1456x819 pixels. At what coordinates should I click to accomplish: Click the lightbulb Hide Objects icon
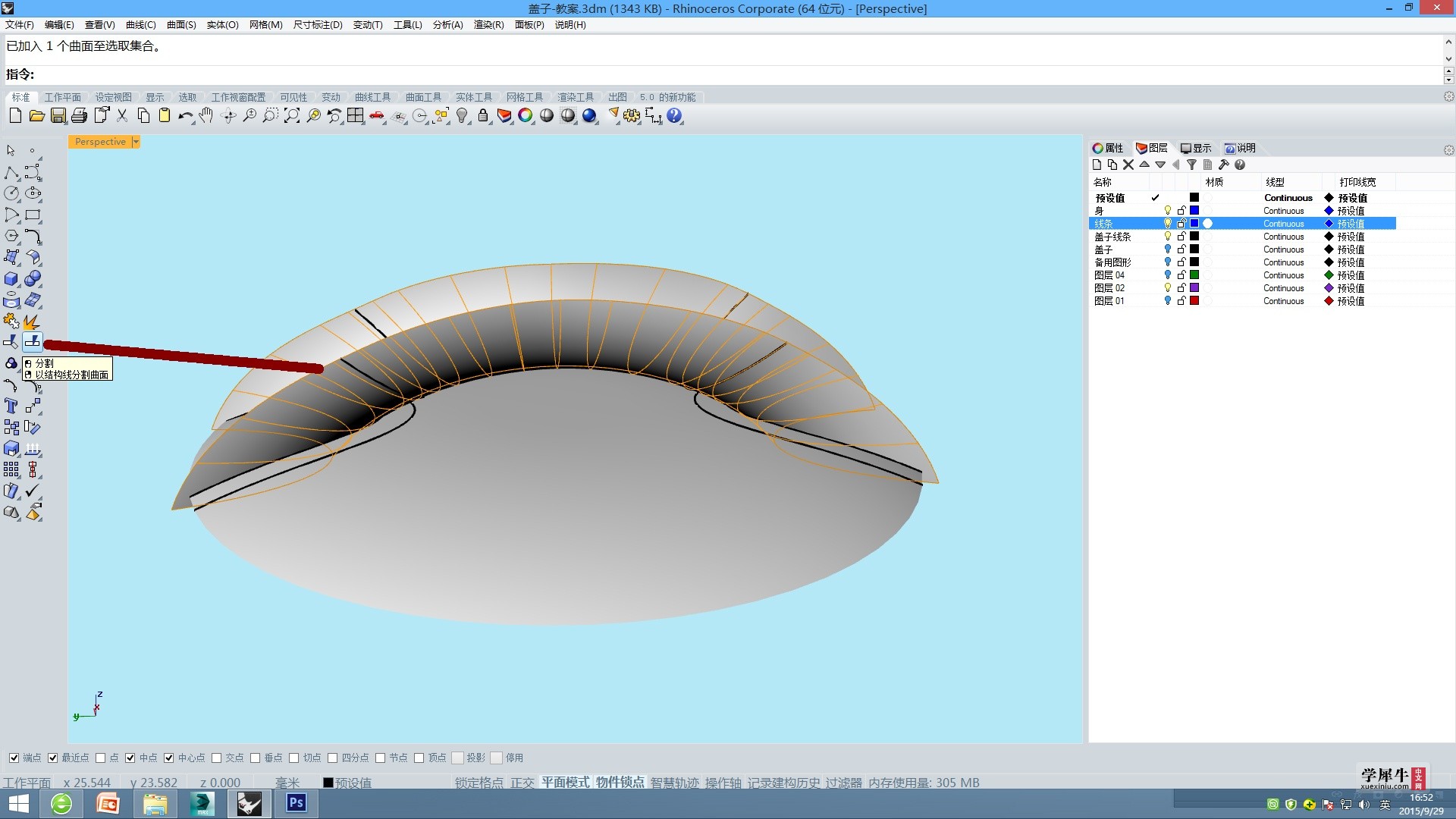[x=462, y=115]
